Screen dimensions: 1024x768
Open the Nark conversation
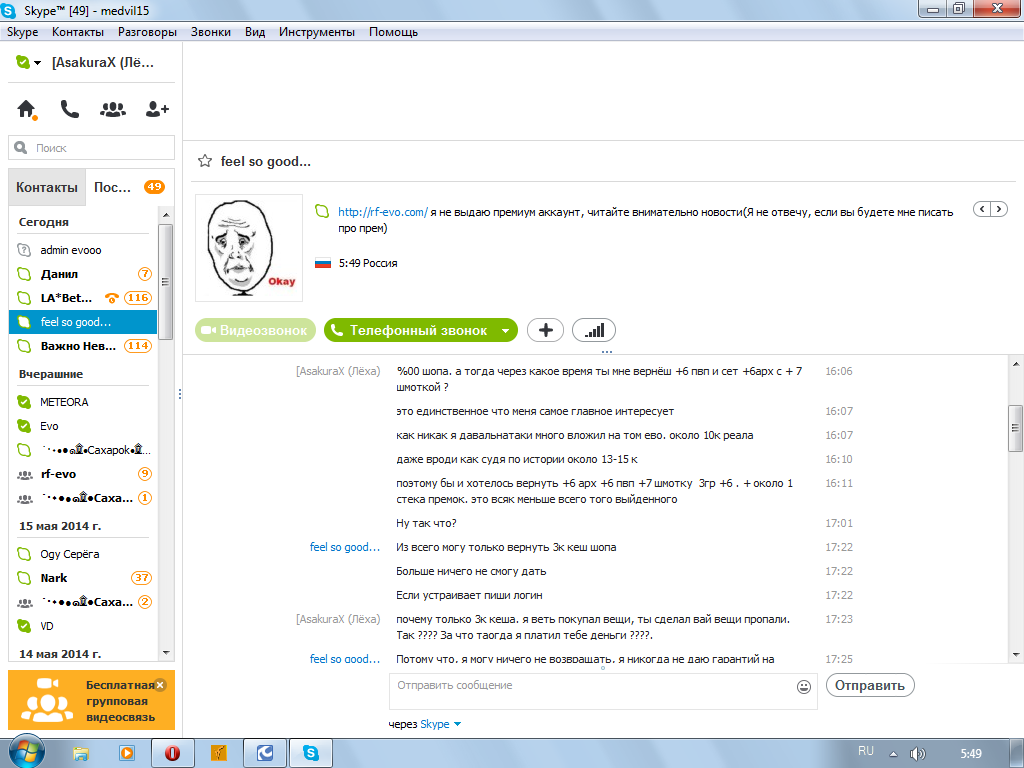pyautogui.click(x=83, y=578)
